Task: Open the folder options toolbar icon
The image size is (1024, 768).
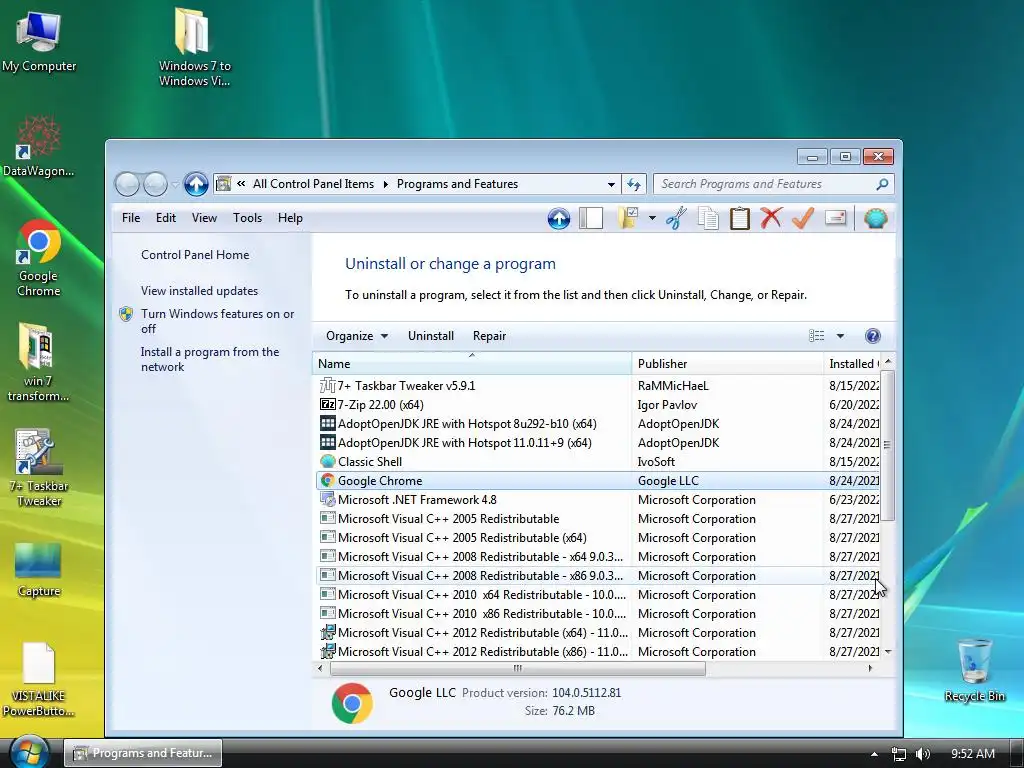Action: (x=628, y=218)
